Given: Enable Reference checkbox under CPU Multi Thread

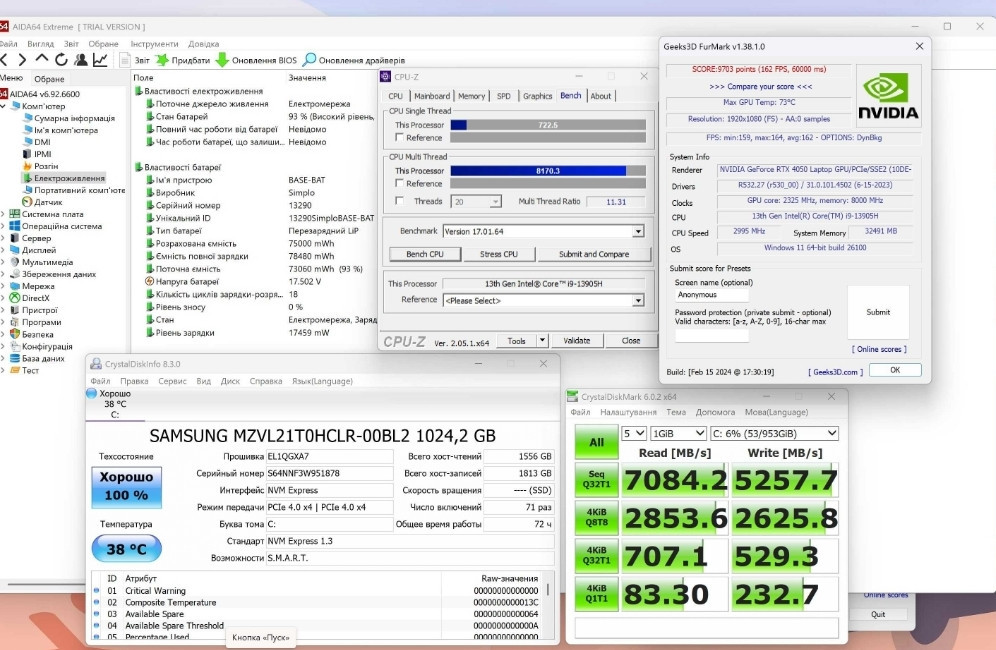Looking at the screenshot, I should pyautogui.click(x=400, y=184).
